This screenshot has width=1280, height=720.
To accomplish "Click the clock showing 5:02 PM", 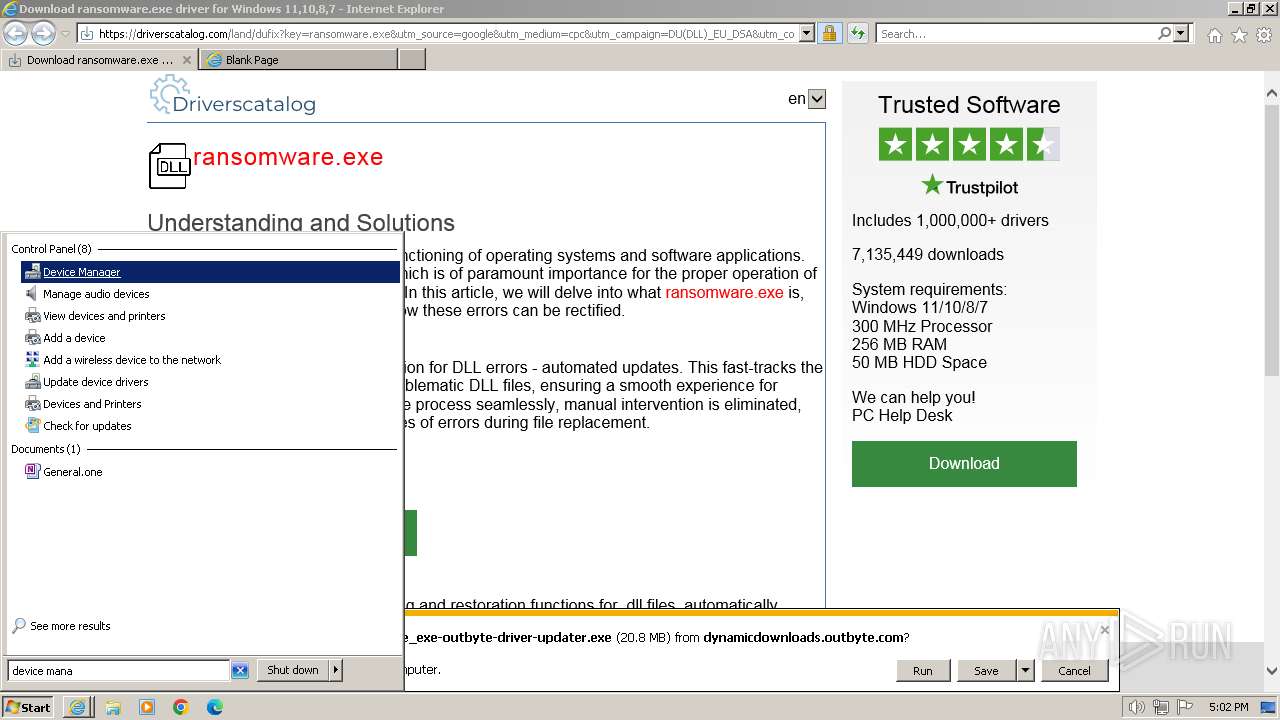I will pyautogui.click(x=1228, y=707).
